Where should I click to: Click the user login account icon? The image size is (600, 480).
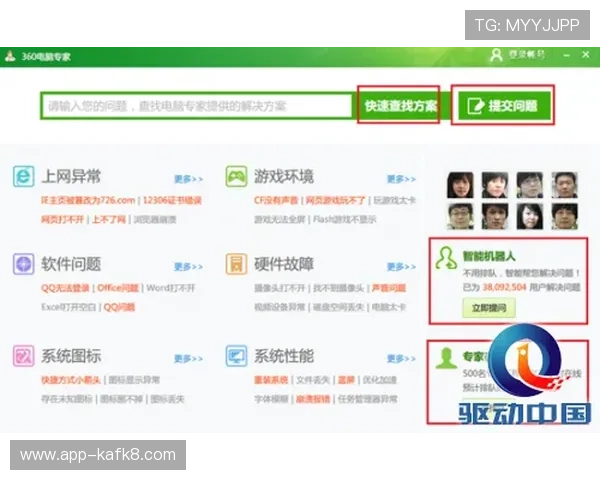click(x=496, y=55)
